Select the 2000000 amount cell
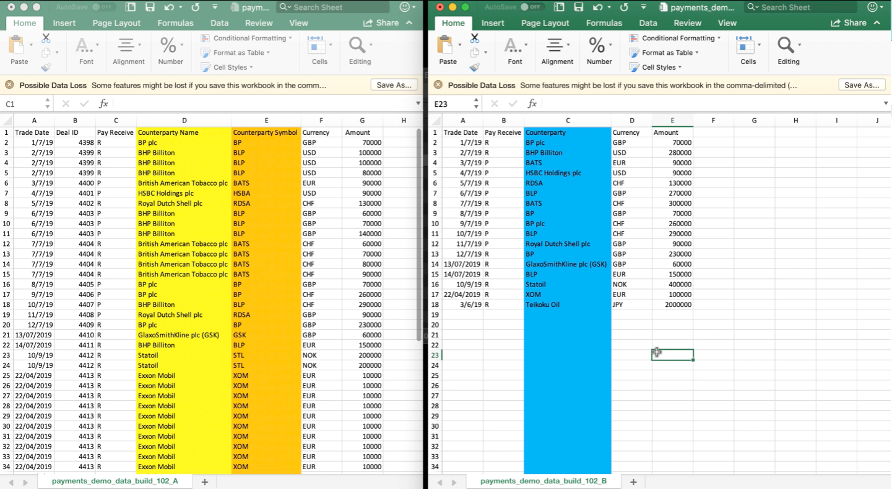Image resolution: width=893 pixels, height=489 pixels. point(672,305)
